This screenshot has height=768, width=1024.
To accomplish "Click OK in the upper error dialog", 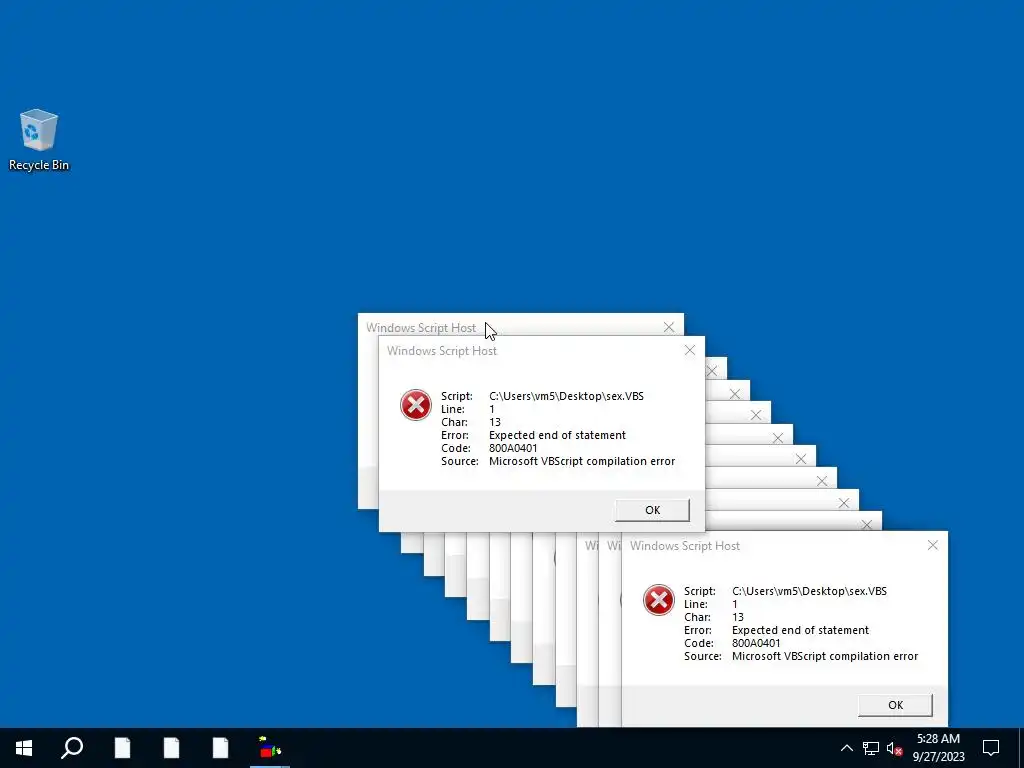I will click(652, 510).
